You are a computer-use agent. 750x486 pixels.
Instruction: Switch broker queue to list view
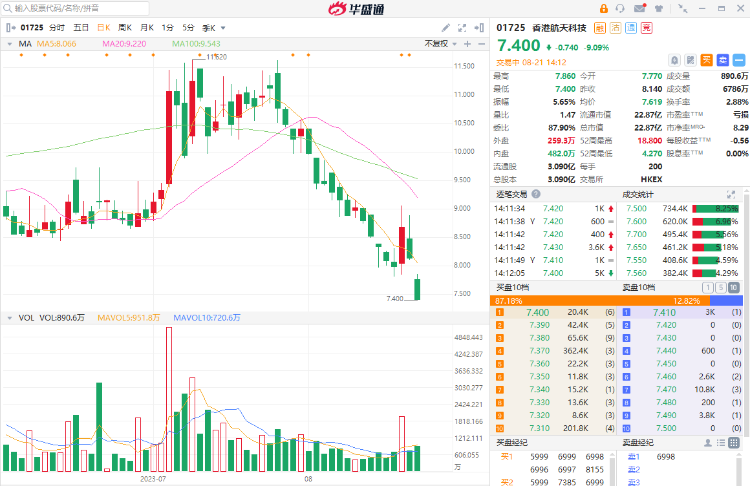721,443
